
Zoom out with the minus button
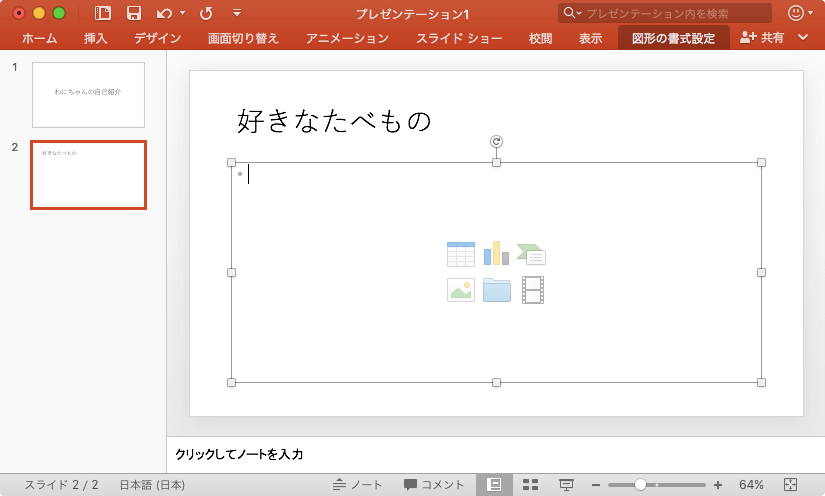(x=596, y=485)
